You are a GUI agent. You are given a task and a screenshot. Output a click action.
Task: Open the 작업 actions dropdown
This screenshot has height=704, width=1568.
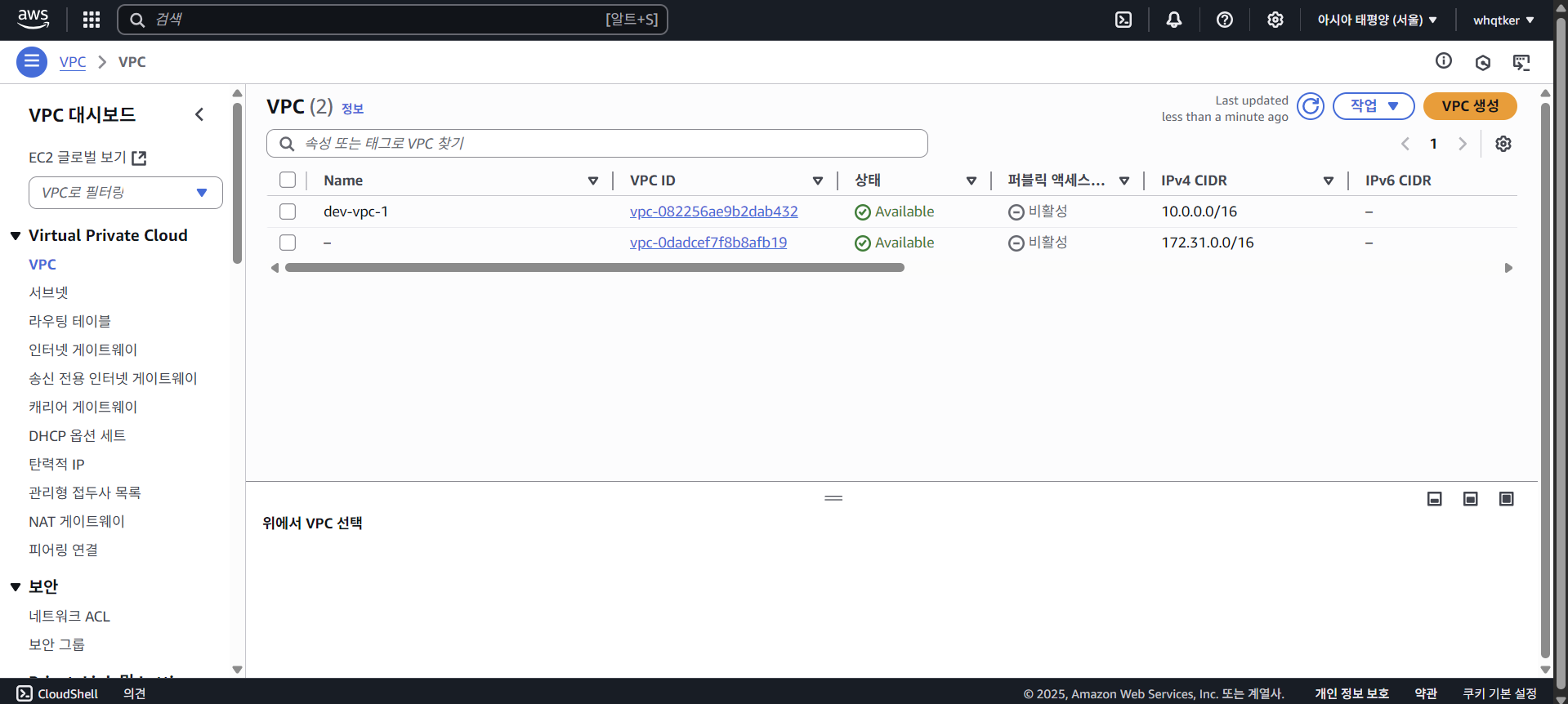[x=1374, y=106]
